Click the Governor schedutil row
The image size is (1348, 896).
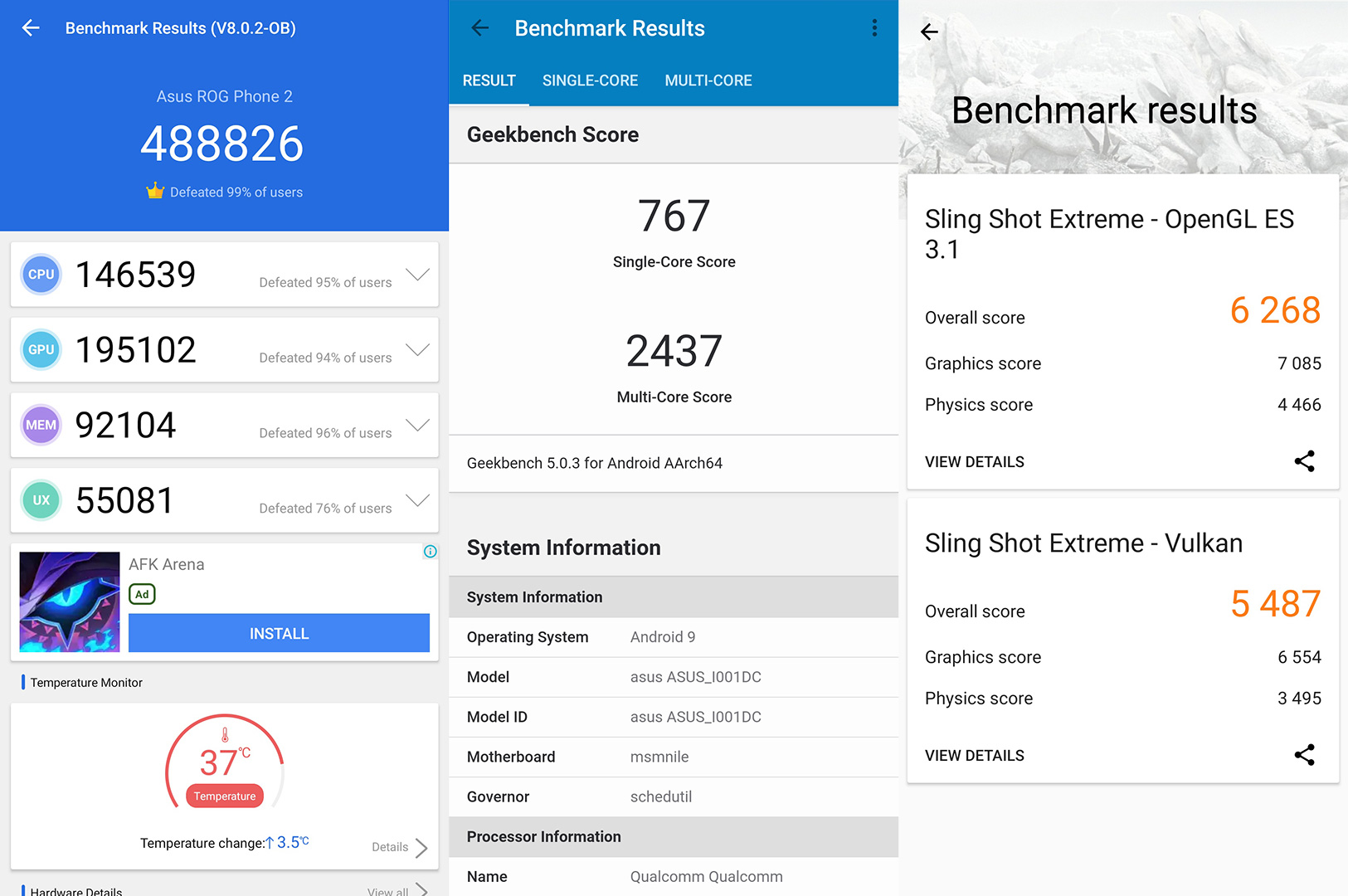point(674,796)
